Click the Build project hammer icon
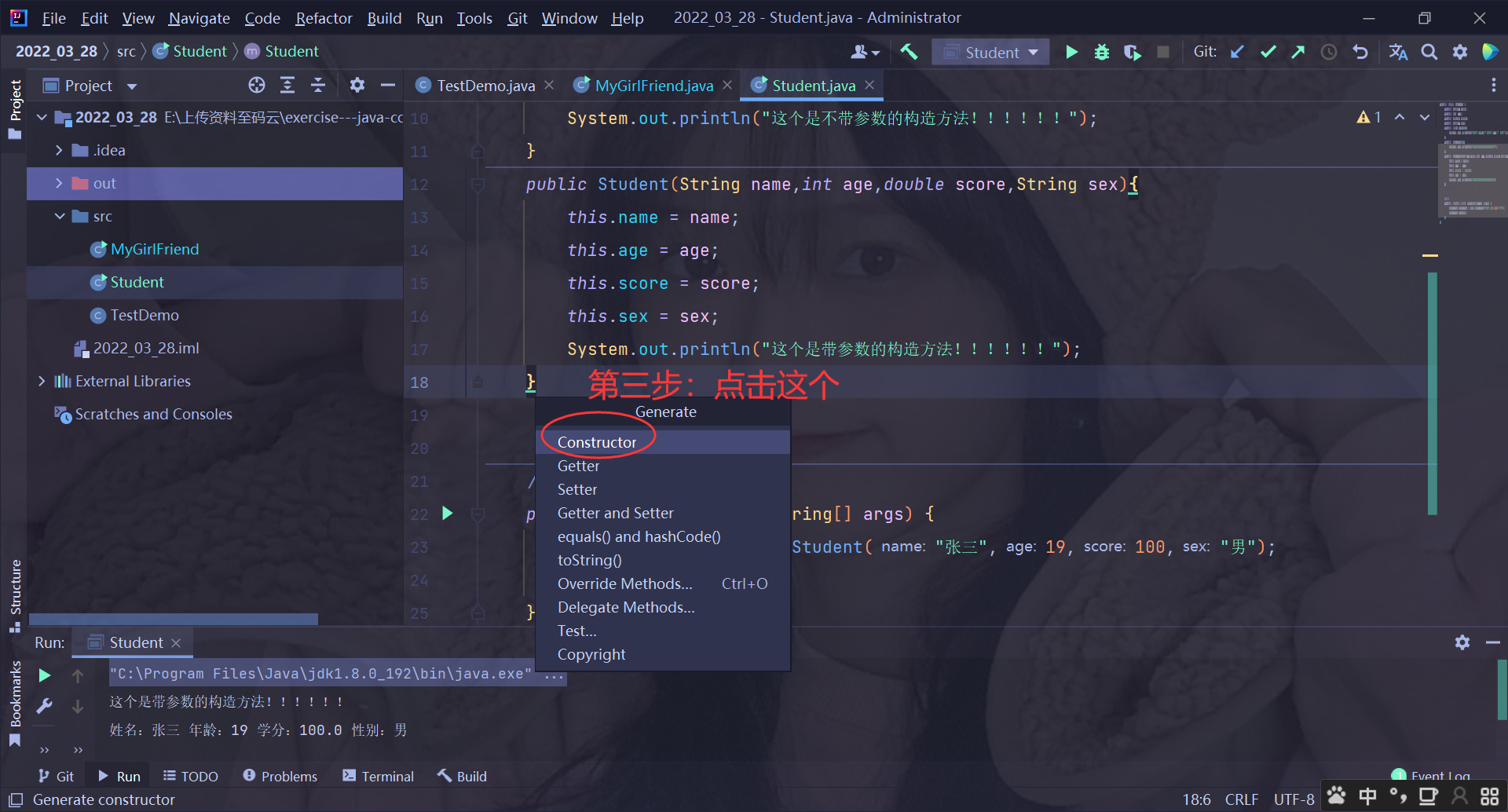The height and width of the screenshot is (812, 1508). point(909,53)
